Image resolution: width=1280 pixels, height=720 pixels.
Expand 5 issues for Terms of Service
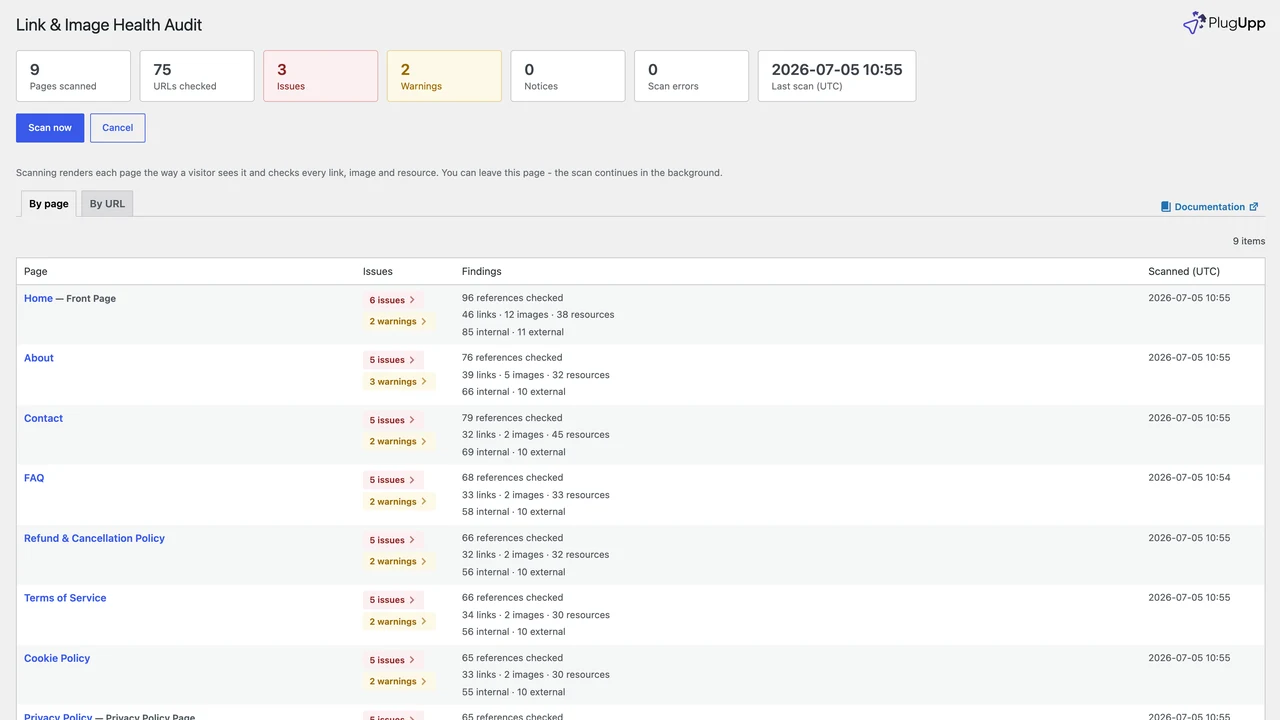pyautogui.click(x=393, y=600)
